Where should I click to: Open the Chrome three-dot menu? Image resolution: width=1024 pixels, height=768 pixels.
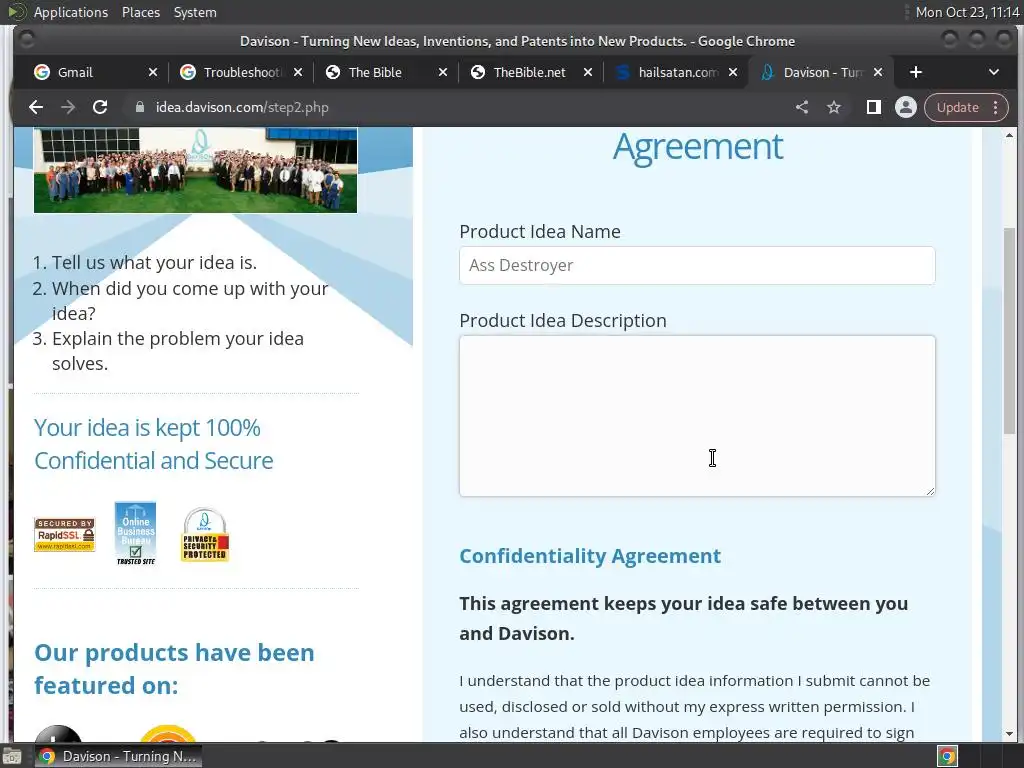(x=996, y=107)
